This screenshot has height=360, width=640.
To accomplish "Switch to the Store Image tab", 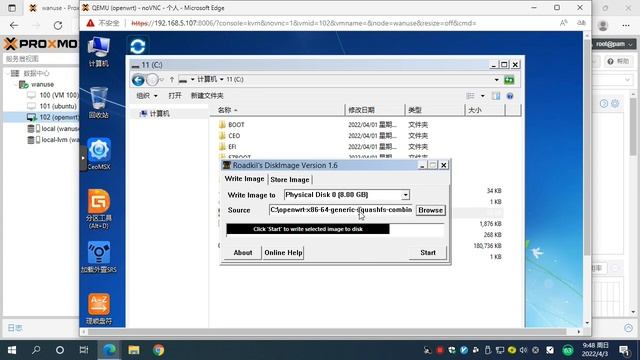I will 290,180.
